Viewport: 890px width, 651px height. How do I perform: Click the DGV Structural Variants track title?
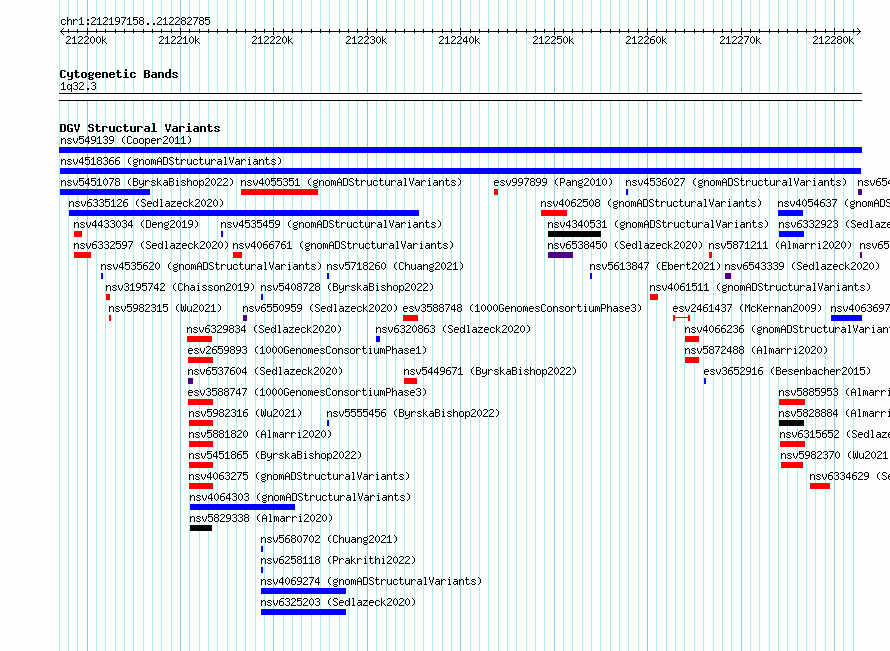click(140, 128)
